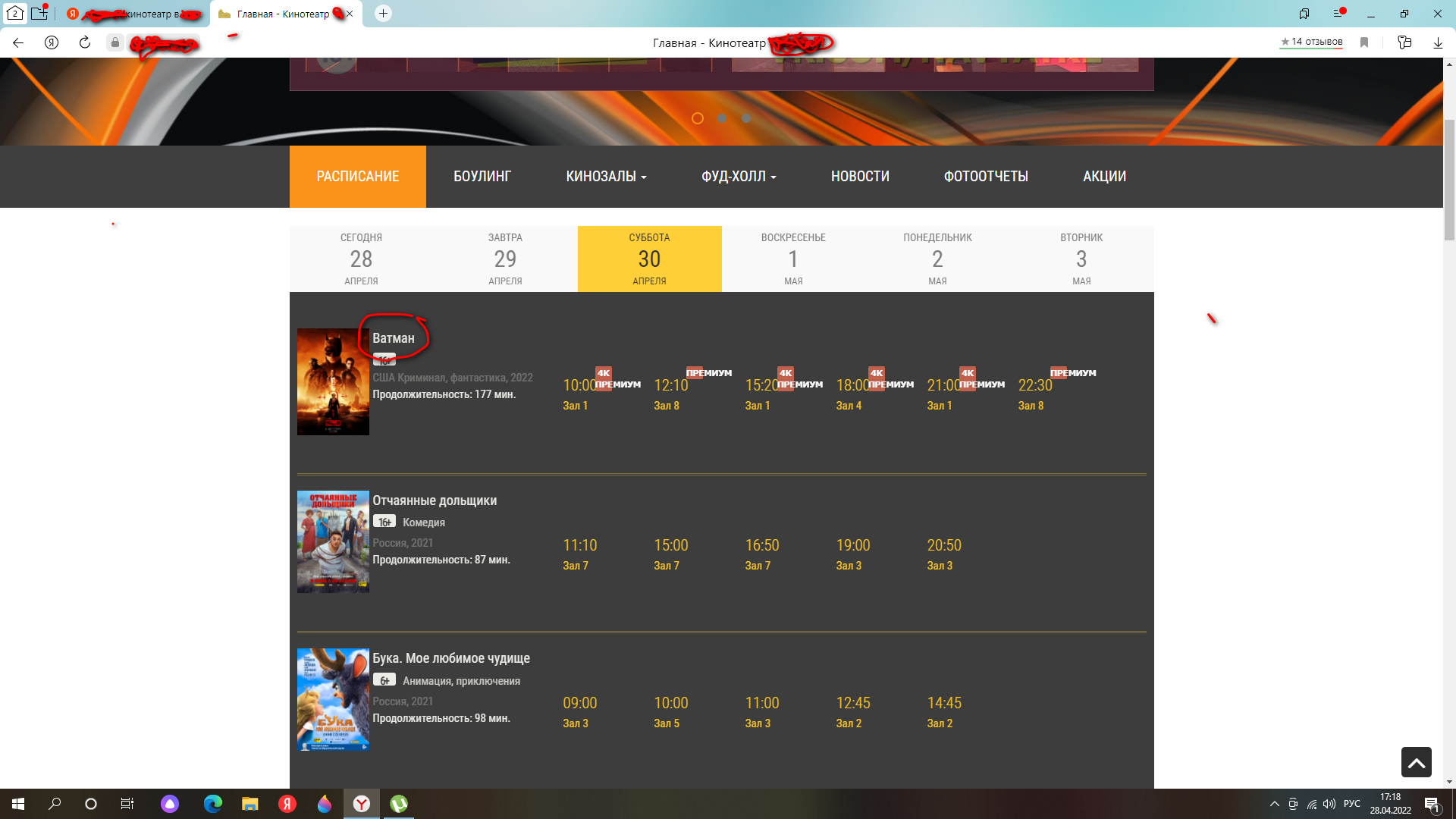Image resolution: width=1456 pixels, height=819 pixels.
Task: Switch to the third carousel slide dot
Action: pyautogui.click(x=746, y=118)
